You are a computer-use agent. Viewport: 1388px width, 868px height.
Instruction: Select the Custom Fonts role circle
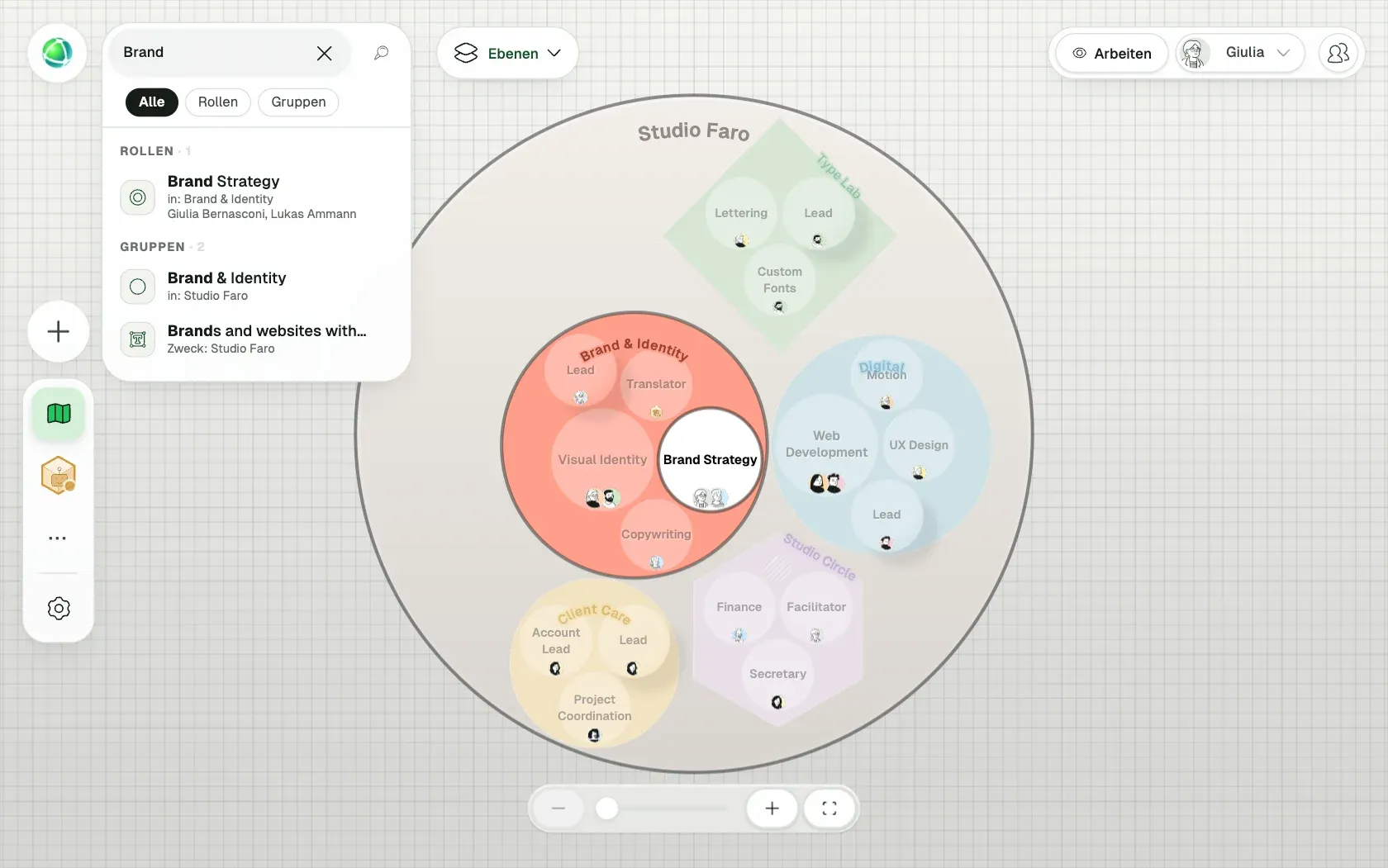tap(779, 280)
